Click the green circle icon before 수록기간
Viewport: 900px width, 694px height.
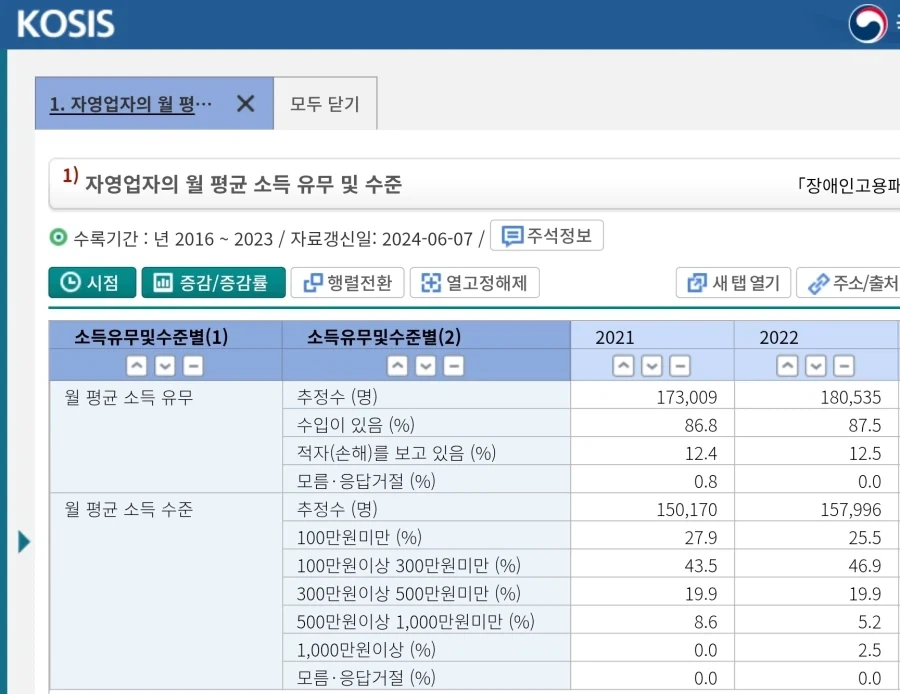click(x=58, y=236)
